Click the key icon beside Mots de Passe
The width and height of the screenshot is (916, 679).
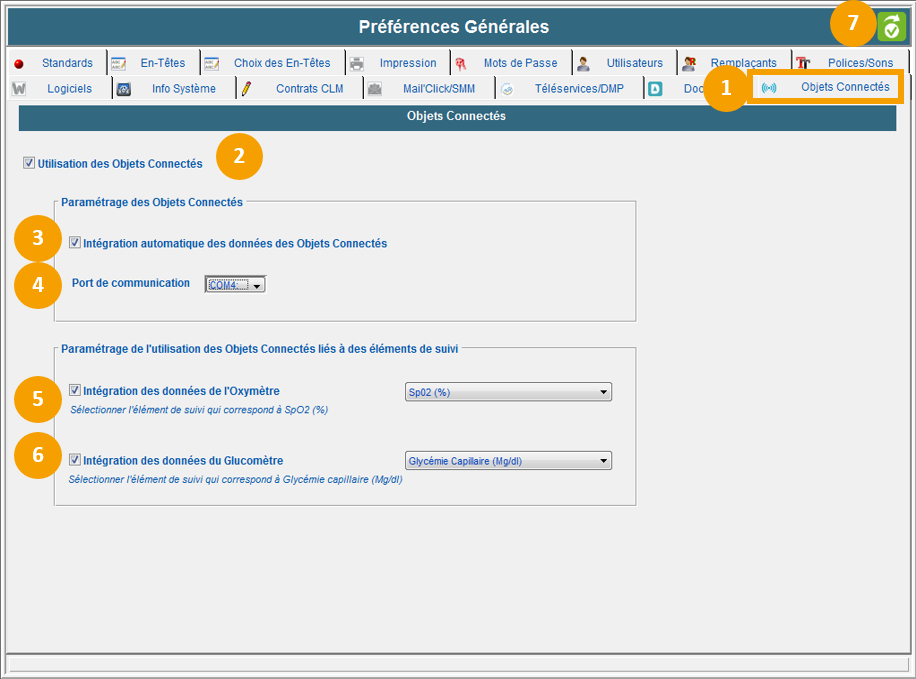tap(461, 64)
